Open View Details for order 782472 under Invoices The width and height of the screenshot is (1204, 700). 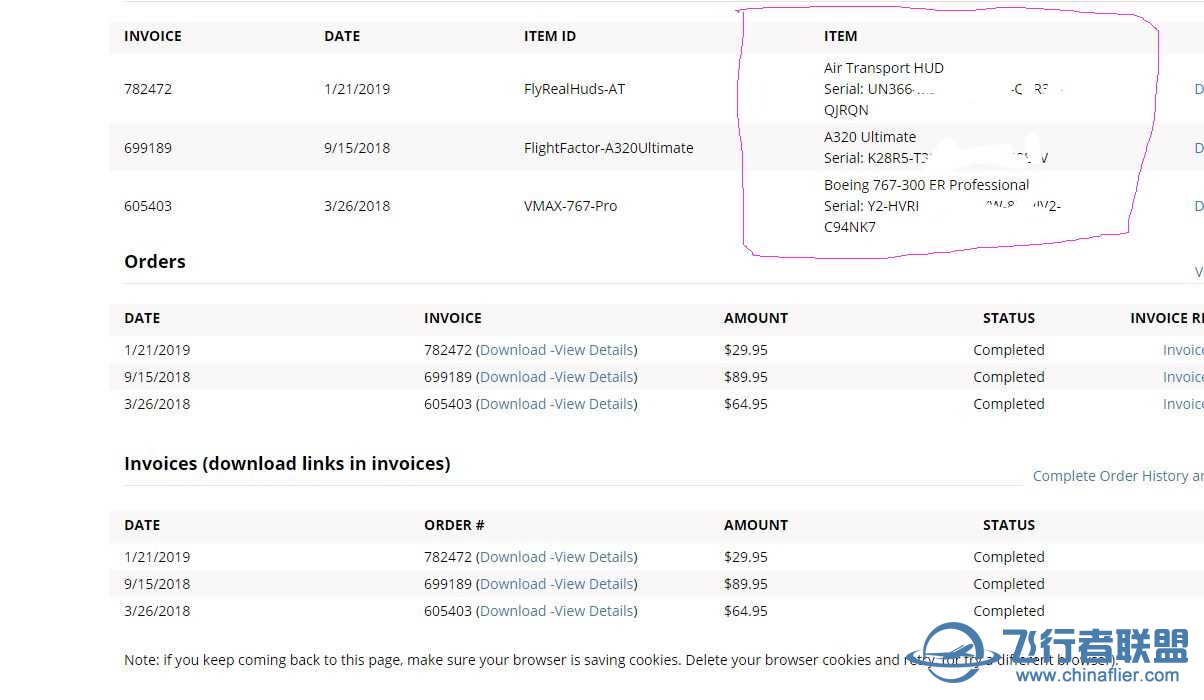coord(594,557)
